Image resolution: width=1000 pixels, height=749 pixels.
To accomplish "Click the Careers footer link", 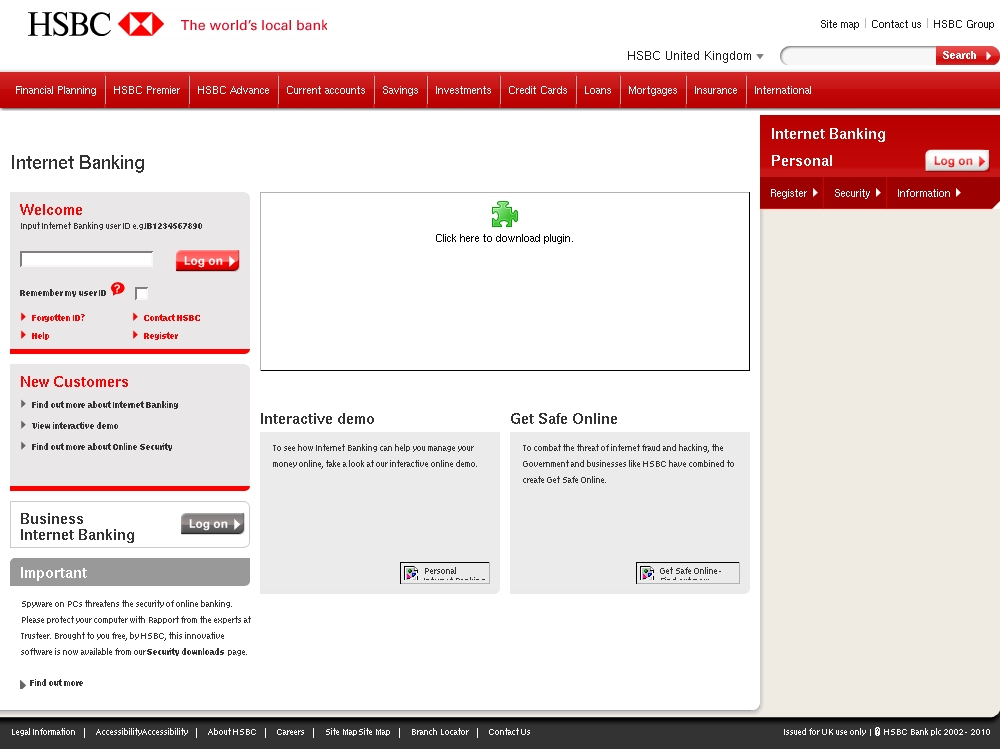I will [290, 732].
